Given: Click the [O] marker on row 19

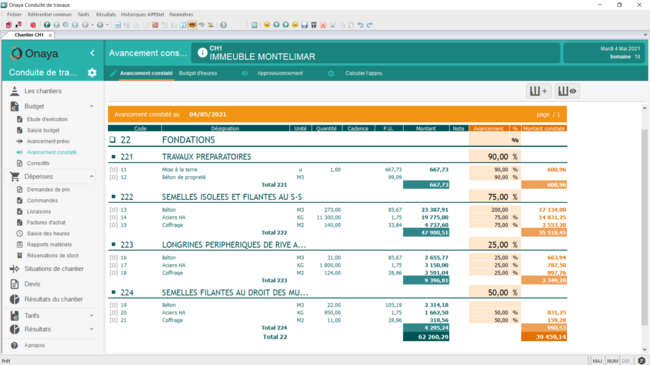Looking at the screenshot, I should pos(114,305).
